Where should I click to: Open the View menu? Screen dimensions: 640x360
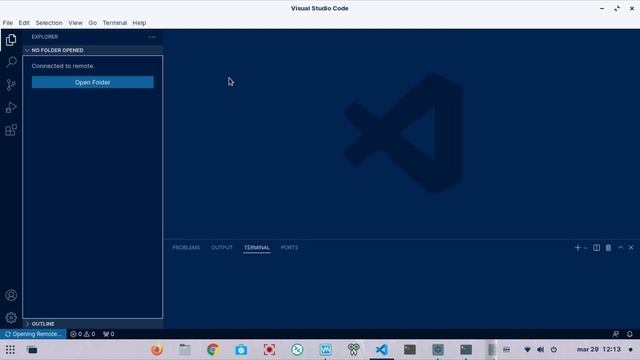(x=76, y=23)
